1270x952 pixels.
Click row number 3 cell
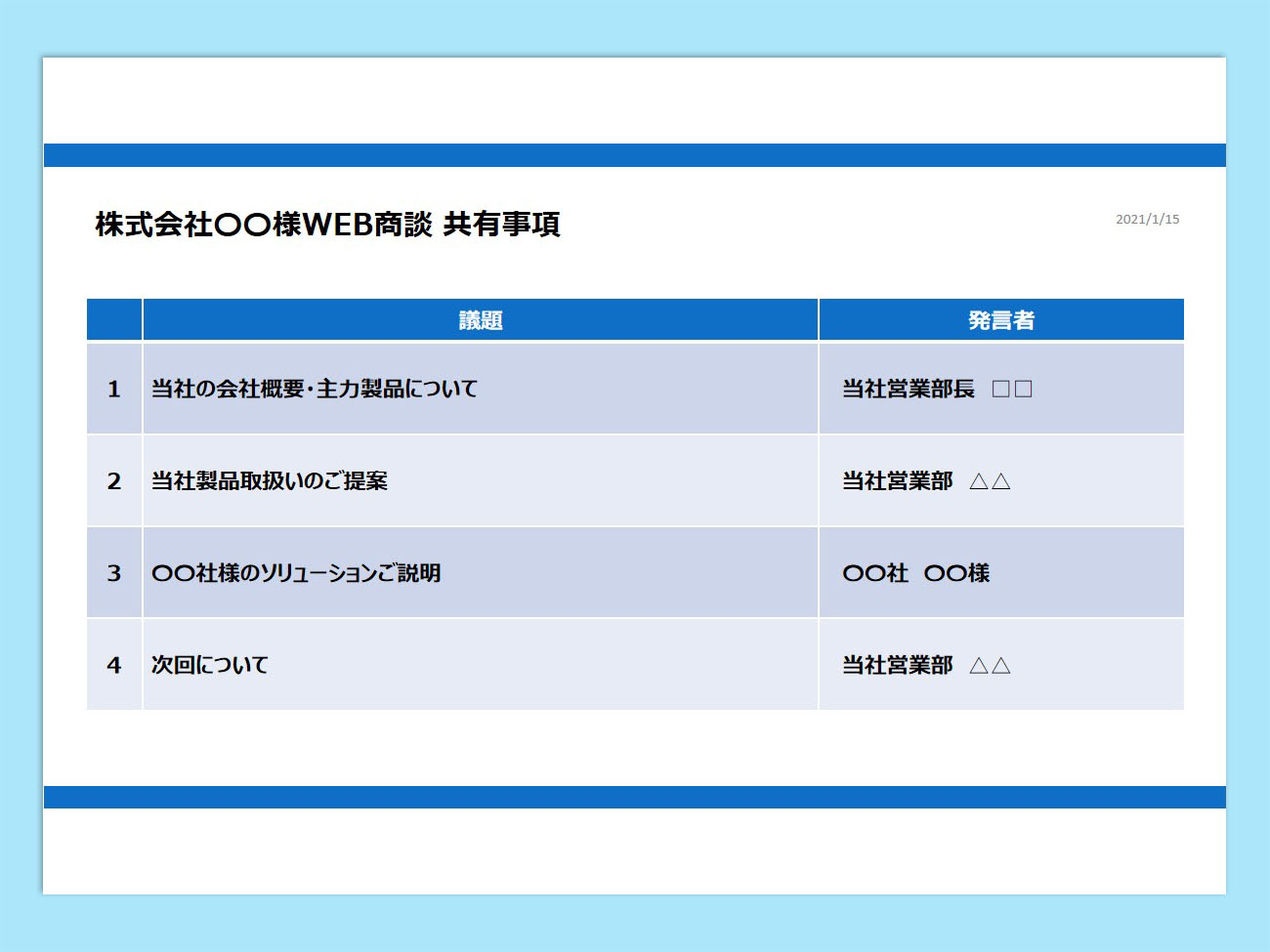(x=114, y=573)
